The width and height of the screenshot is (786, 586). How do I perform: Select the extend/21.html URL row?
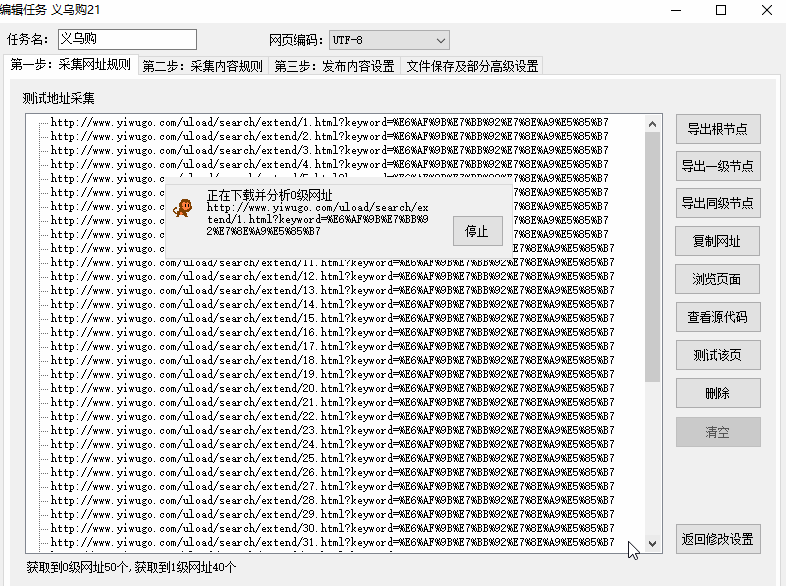coord(332,403)
